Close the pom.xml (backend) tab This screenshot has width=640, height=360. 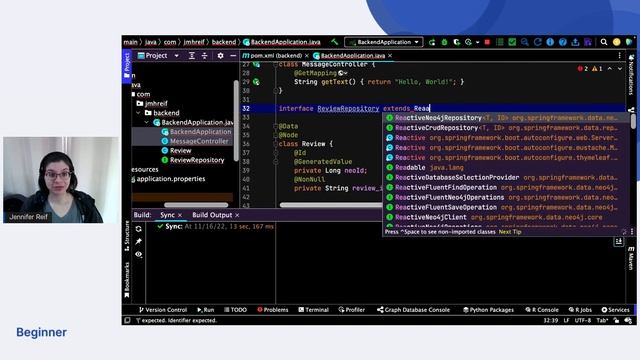point(307,56)
